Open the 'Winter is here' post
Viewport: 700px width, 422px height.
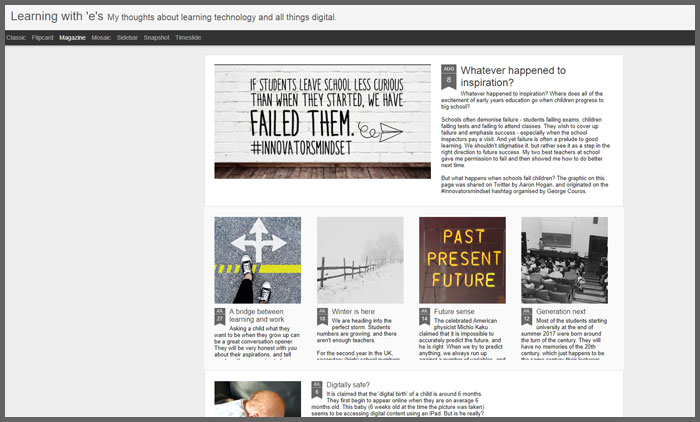353,311
